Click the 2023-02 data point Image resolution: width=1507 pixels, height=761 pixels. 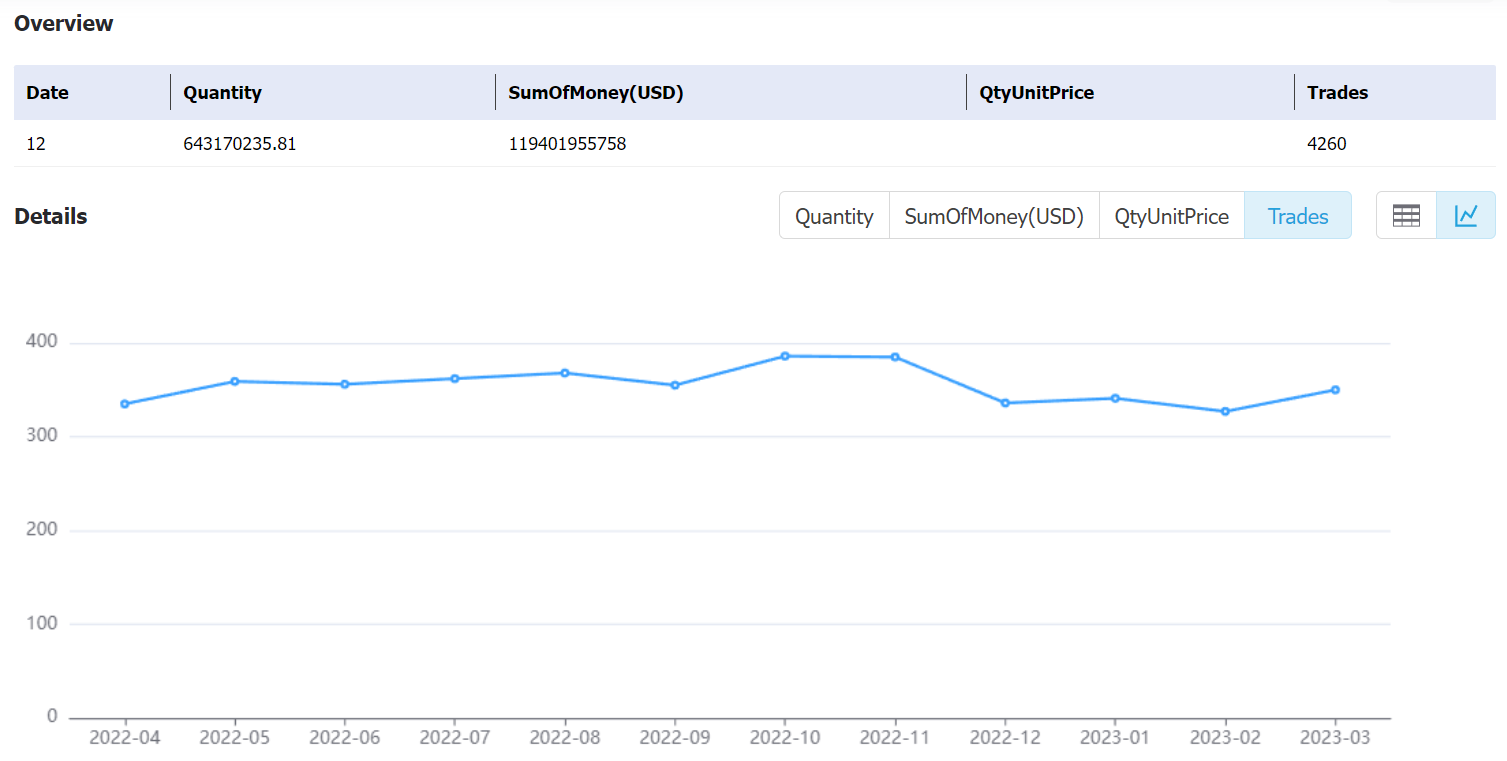pos(1225,411)
